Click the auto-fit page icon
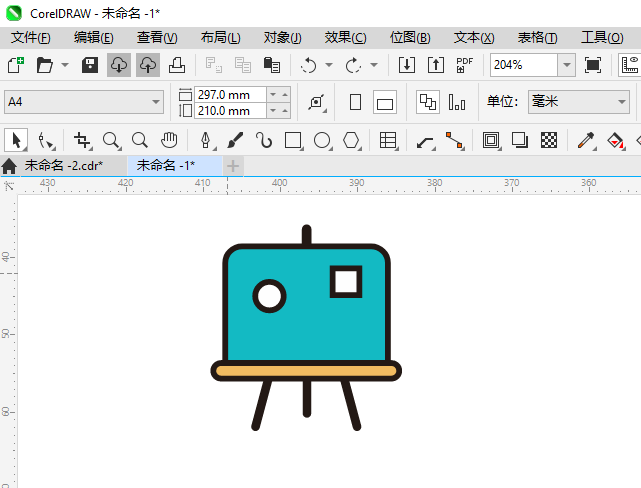 [317, 102]
